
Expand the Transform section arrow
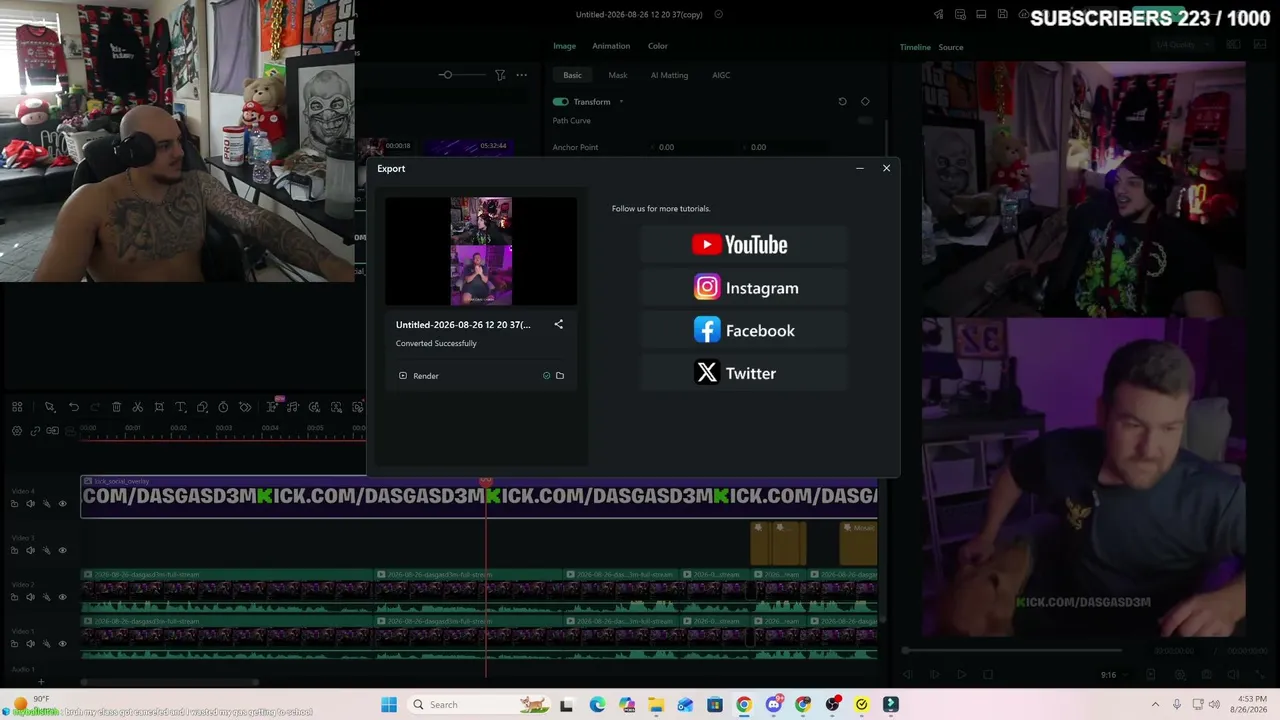pyautogui.click(x=621, y=102)
